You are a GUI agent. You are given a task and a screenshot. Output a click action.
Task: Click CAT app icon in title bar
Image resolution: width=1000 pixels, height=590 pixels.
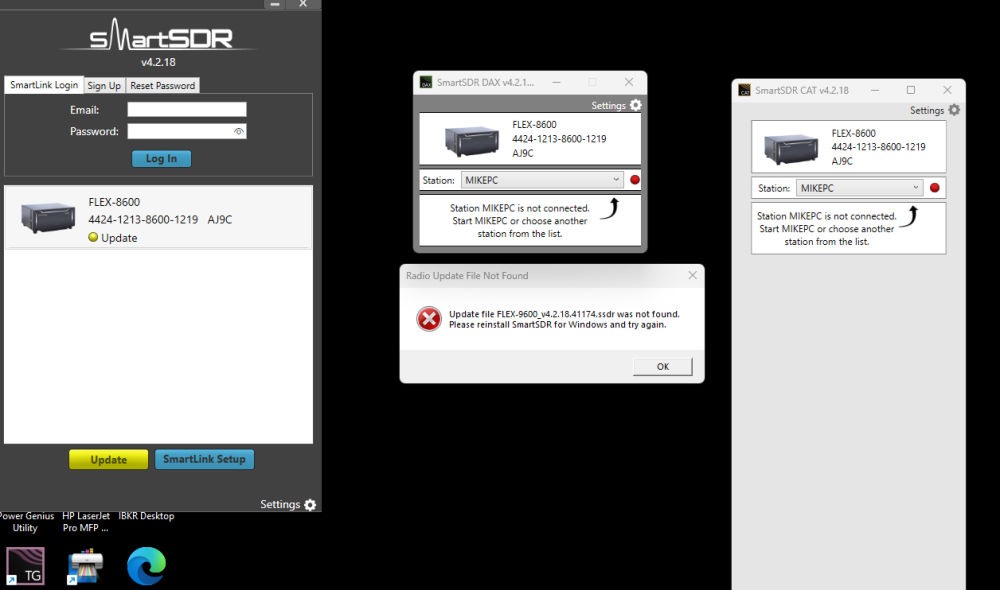coord(744,90)
